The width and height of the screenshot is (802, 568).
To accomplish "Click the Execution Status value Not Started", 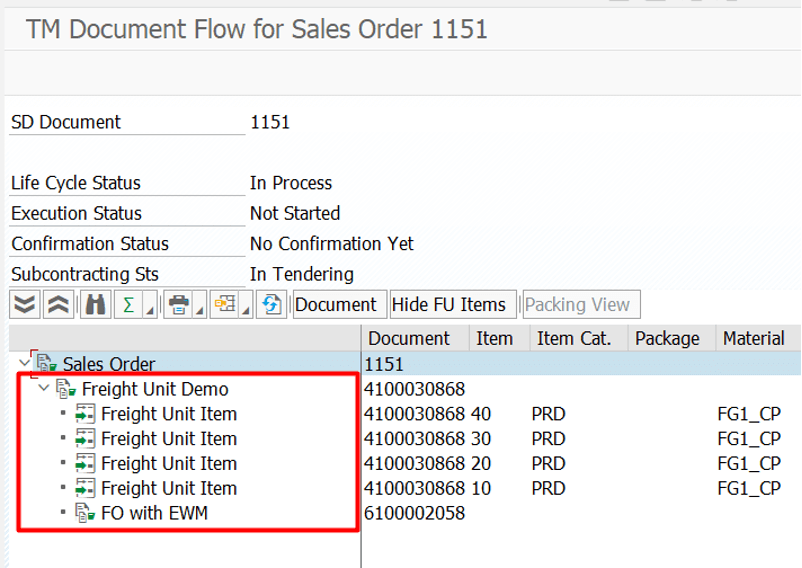I will 295,213.
